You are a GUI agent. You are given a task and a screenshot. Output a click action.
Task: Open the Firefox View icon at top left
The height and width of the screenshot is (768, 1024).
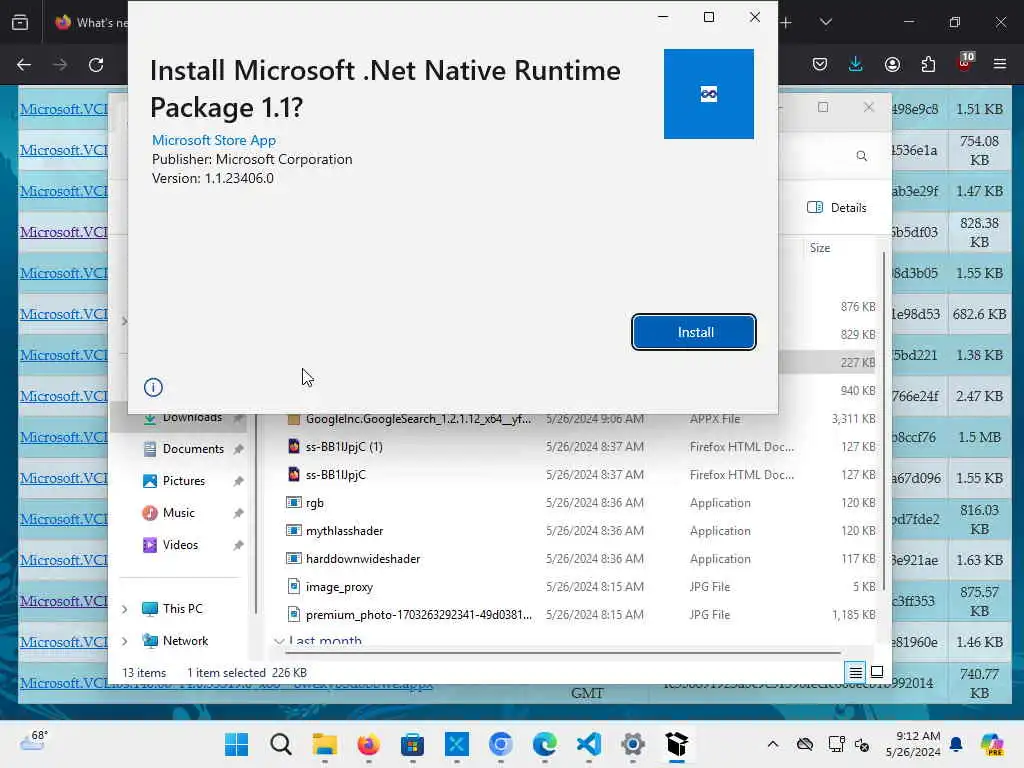tap(20, 22)
